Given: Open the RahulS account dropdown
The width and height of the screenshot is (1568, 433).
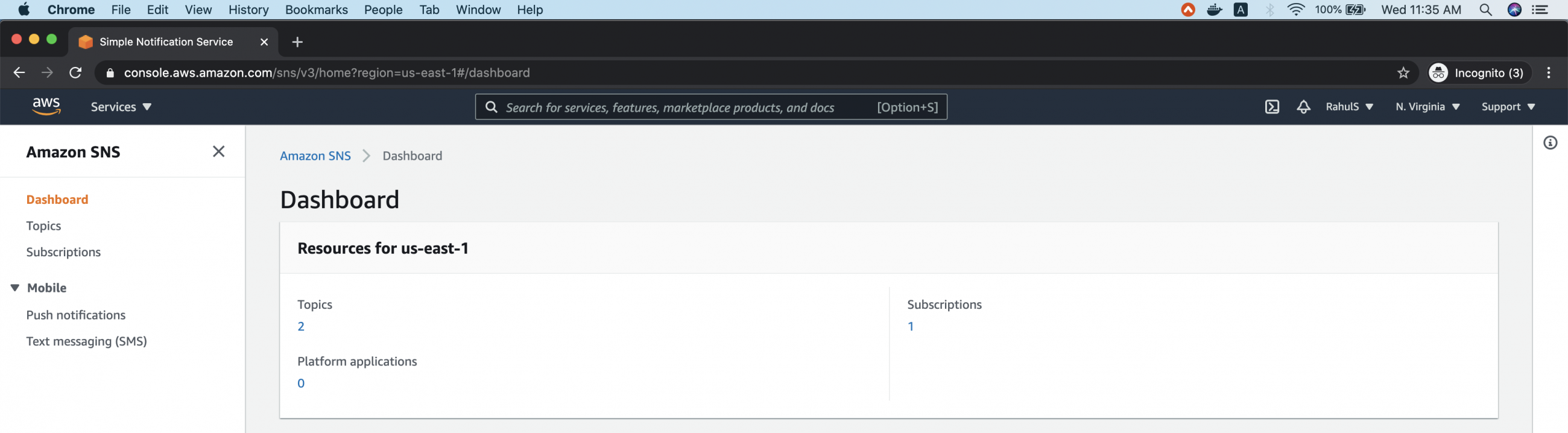Looking at the screenshot, I should (1349, 107).
